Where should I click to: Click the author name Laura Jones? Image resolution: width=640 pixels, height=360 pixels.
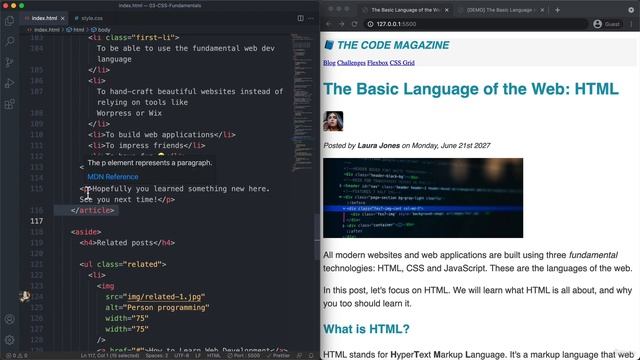coord(378,146)
